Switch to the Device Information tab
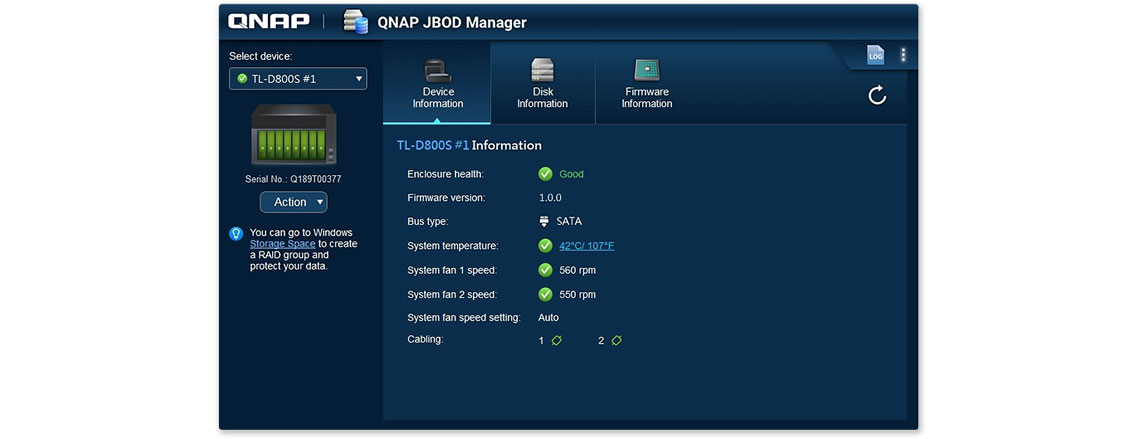 tap(438, 84)
